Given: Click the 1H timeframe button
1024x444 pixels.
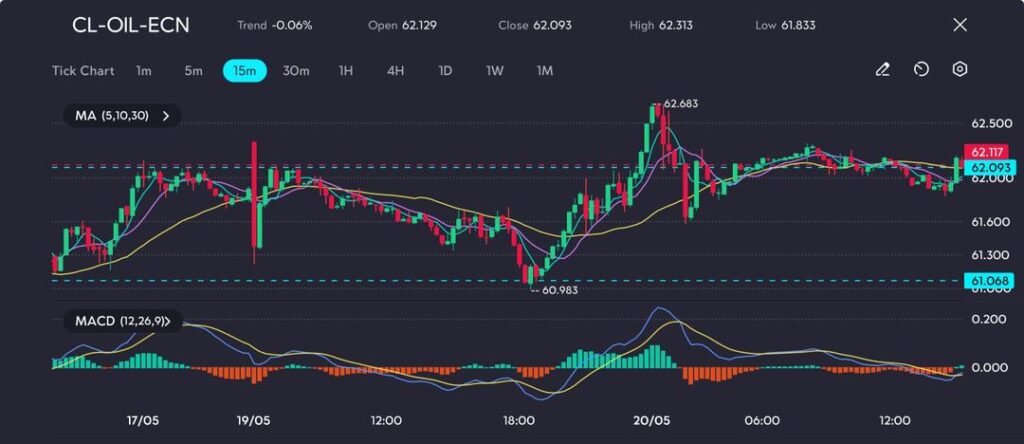Looking at the screenshot, I should [346, 71].
